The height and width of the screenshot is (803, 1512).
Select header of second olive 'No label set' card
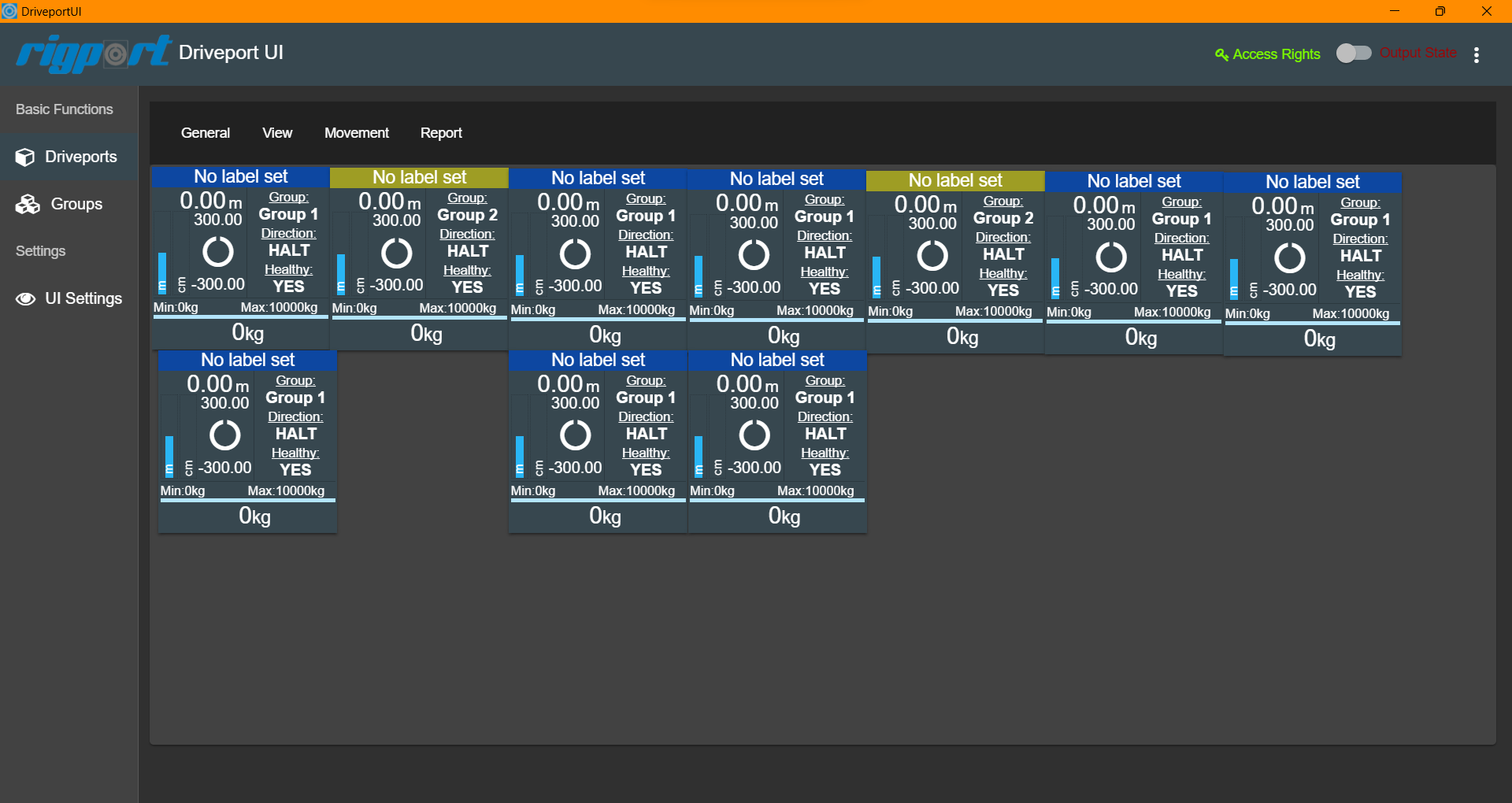coord(955,180)
